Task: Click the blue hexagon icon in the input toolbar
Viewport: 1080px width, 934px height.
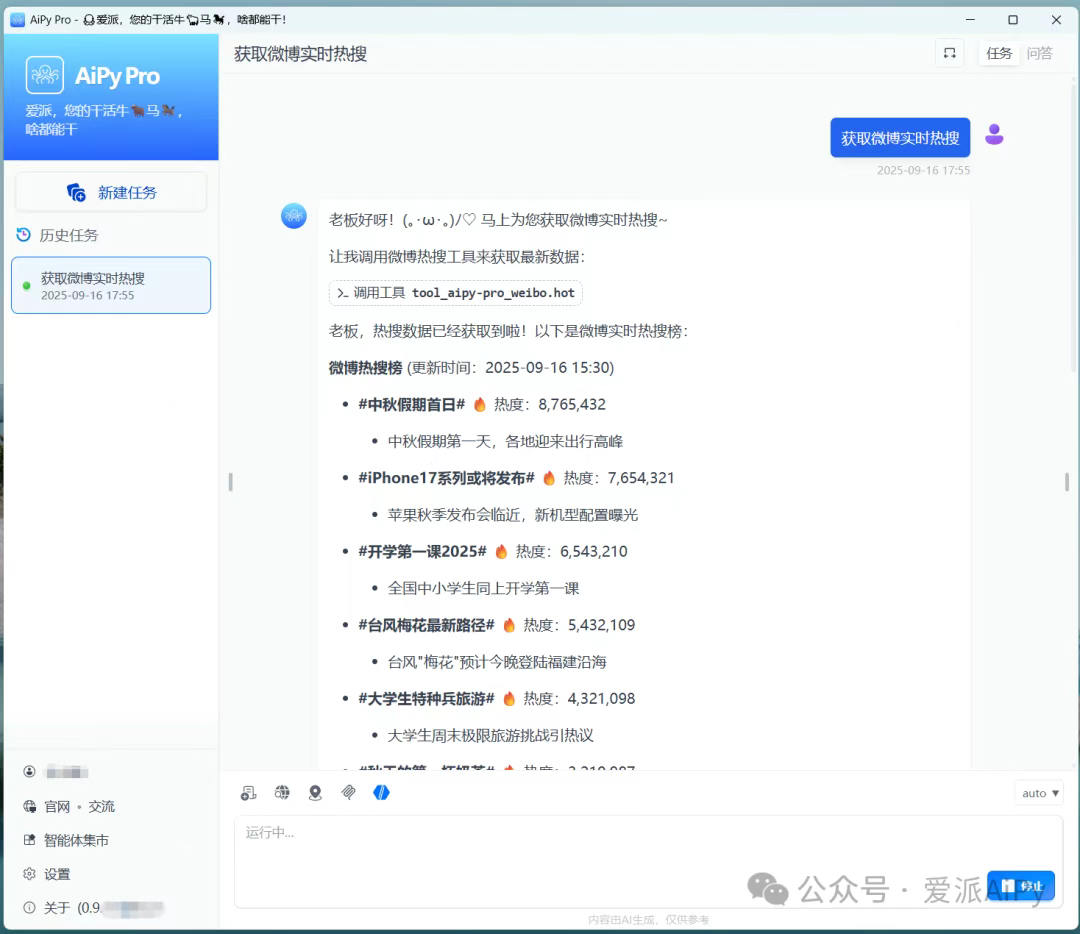Action: (x=381, y=793)
